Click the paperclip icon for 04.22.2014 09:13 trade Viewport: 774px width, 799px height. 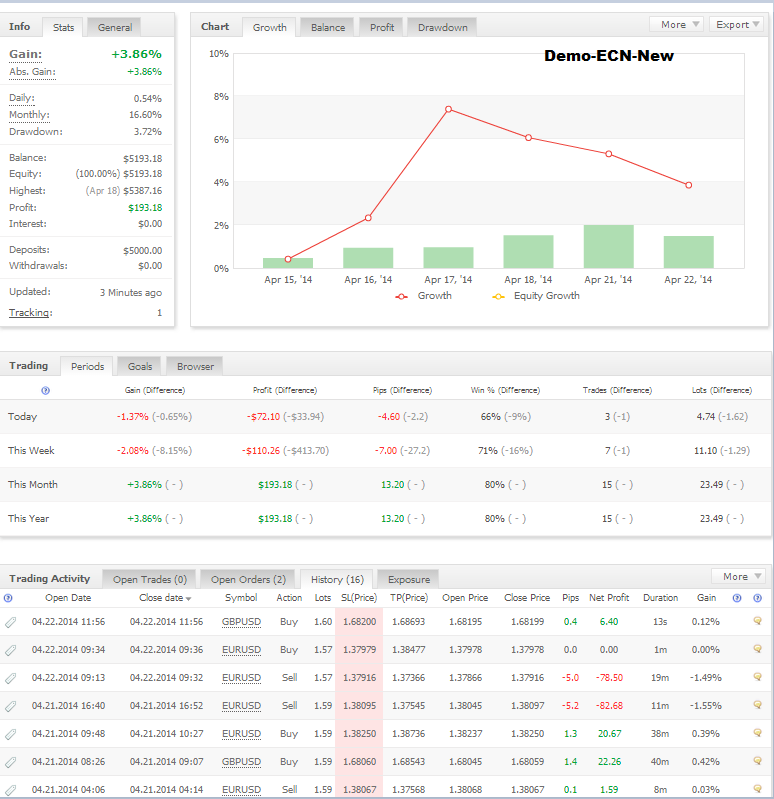[10, 678]
